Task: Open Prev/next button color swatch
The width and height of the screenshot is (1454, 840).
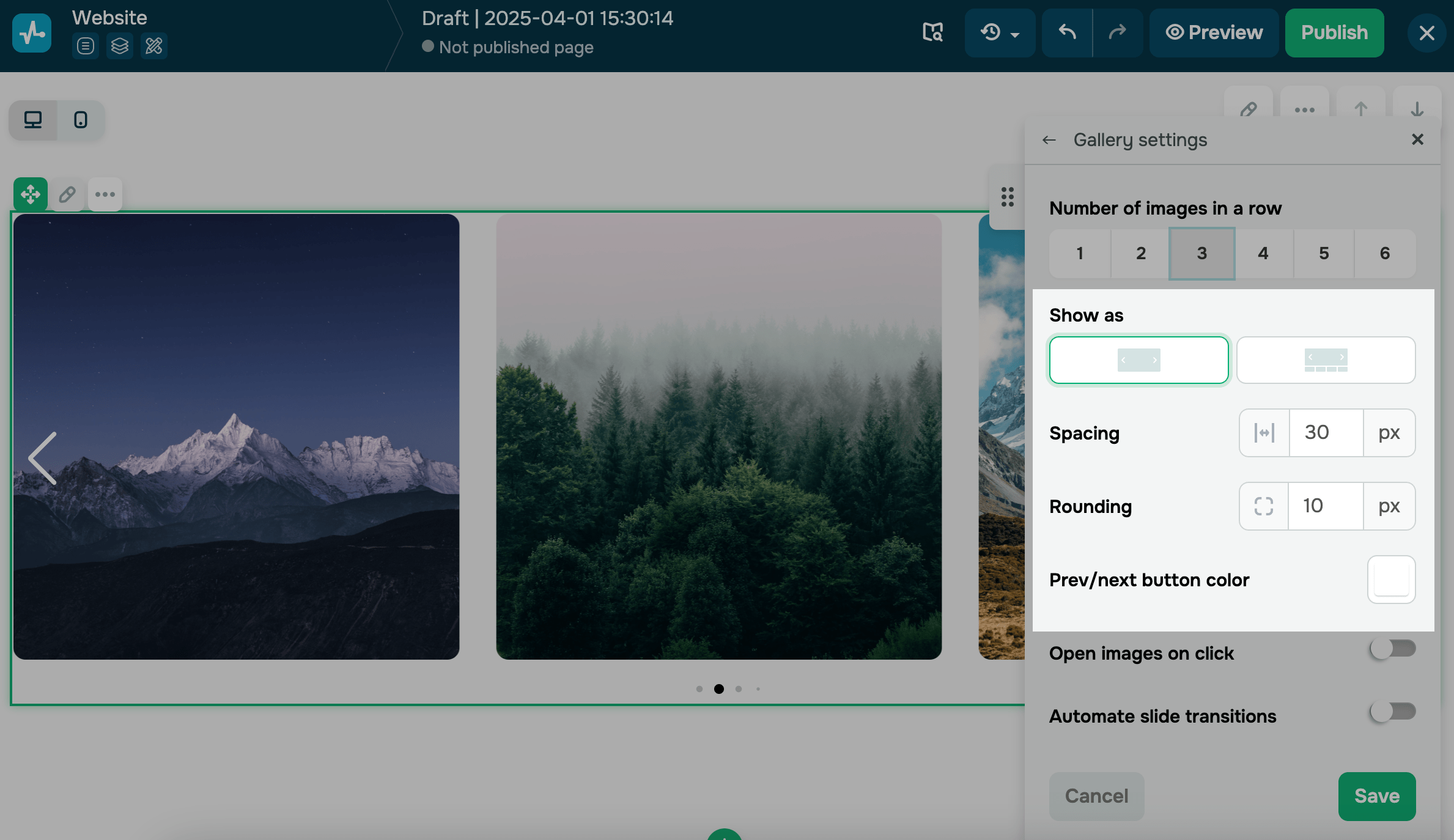Action: [x=1391, y=580]
